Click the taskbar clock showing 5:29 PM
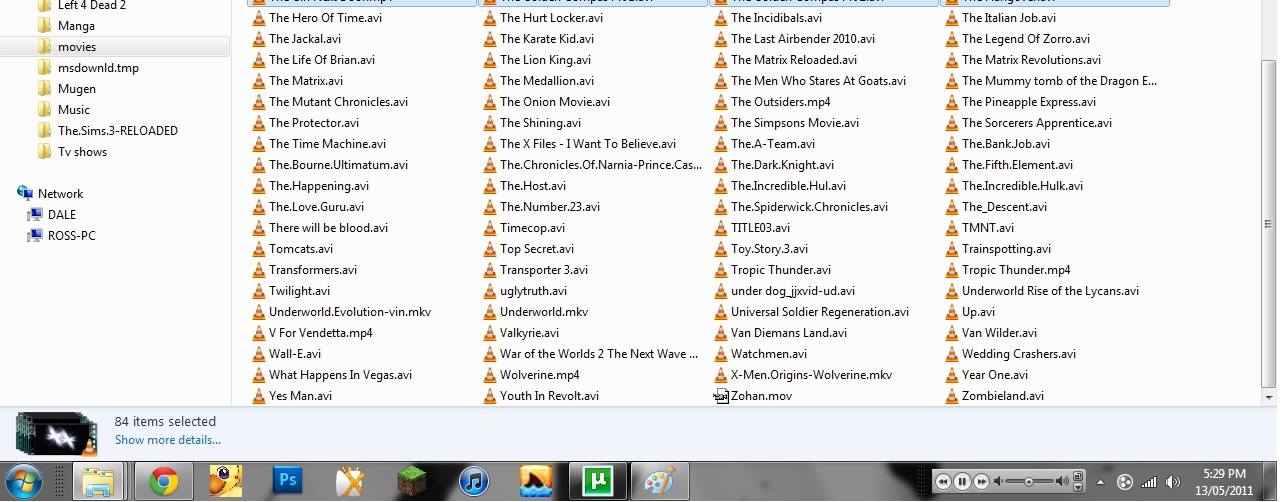The image size is (1280, 502). [1224, 481]
